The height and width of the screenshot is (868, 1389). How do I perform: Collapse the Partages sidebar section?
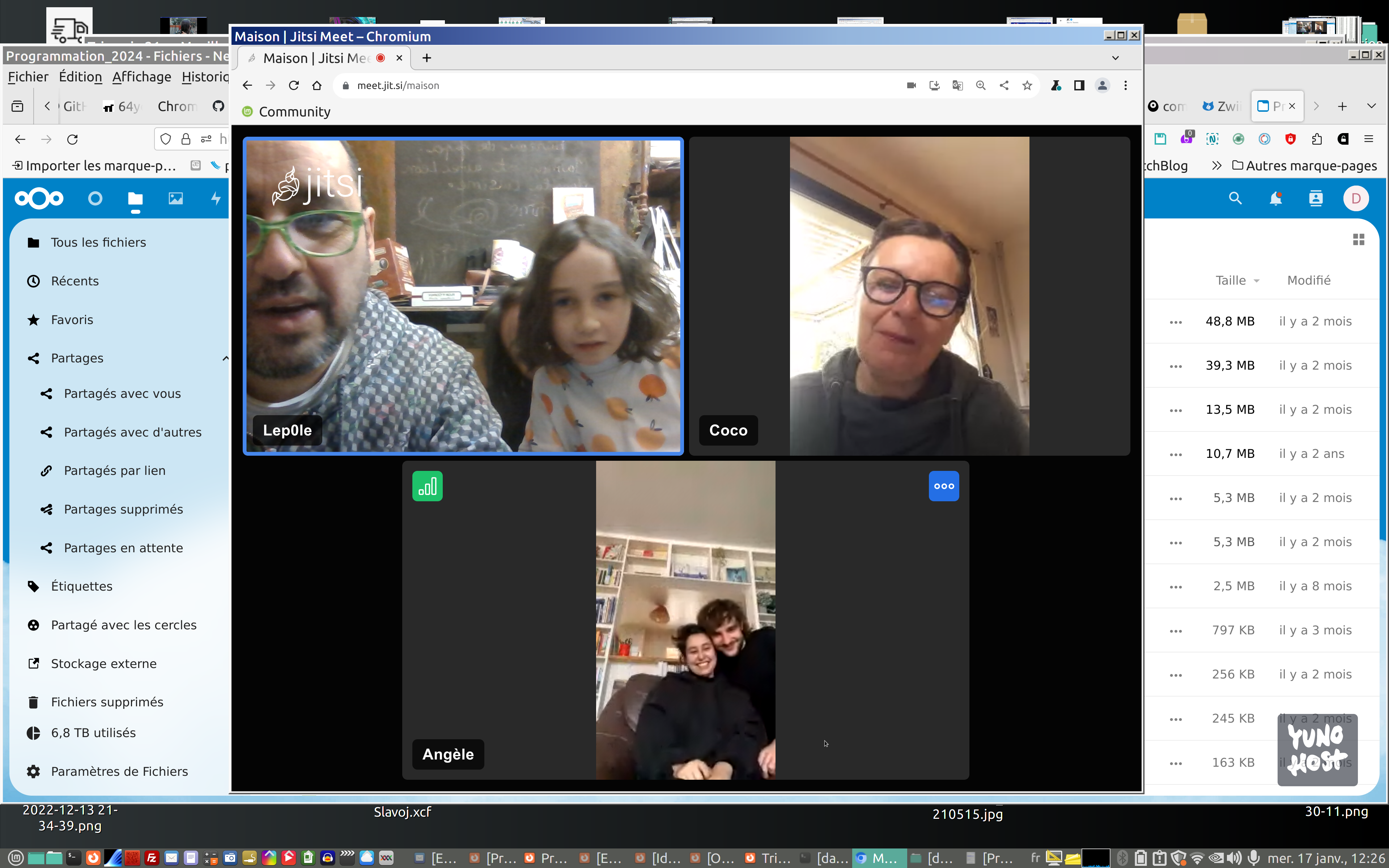[225, 358]
